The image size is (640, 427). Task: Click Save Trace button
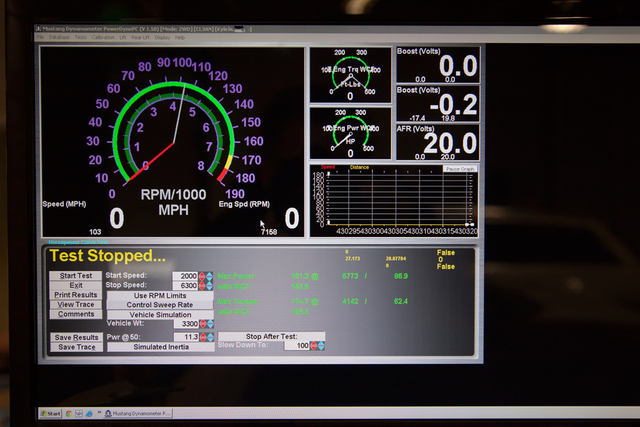[76, 347]
